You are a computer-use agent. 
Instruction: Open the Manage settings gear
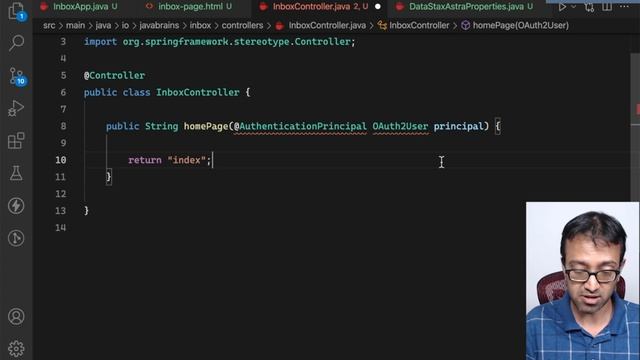pyautogui.click(x=16, y=349)
